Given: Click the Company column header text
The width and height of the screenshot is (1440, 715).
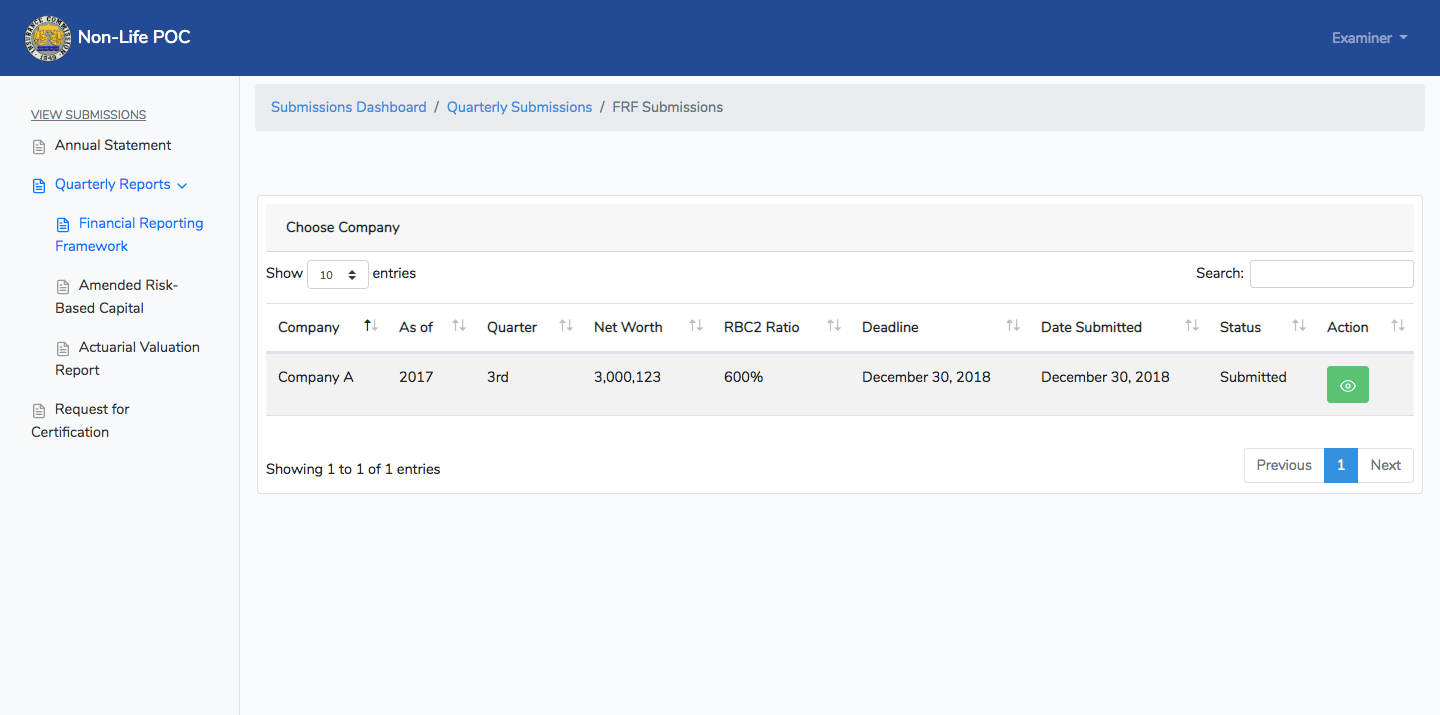Looking at the screenshot, I should click(309, 327).
